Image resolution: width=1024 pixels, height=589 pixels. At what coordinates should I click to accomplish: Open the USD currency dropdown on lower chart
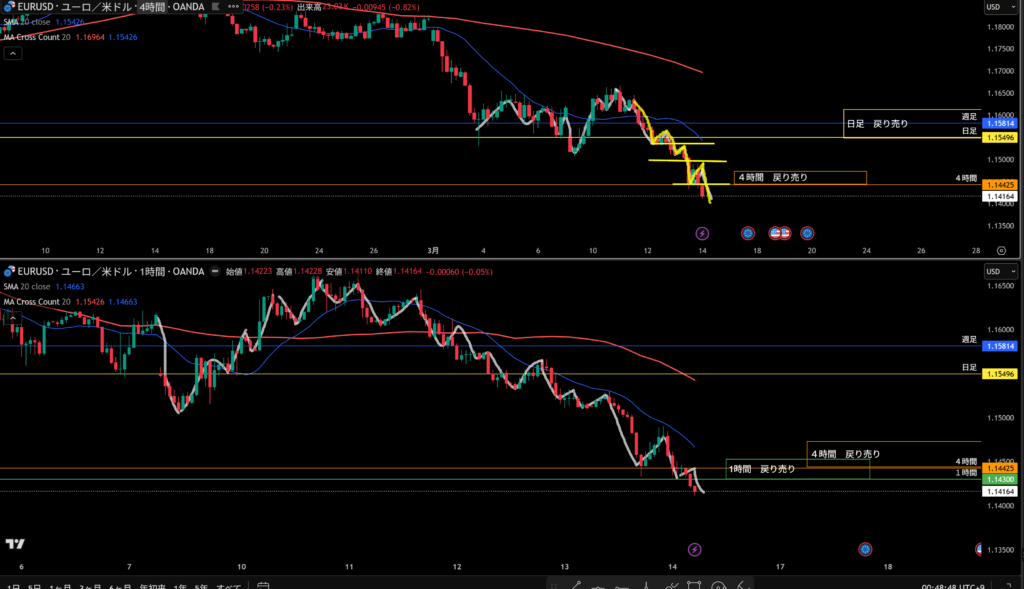point(993,272)
